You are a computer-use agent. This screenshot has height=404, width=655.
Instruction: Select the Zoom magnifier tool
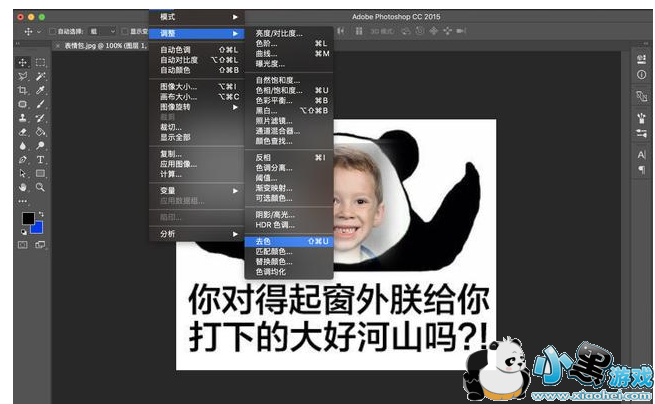pyautogui.click(x=40, y=187)
